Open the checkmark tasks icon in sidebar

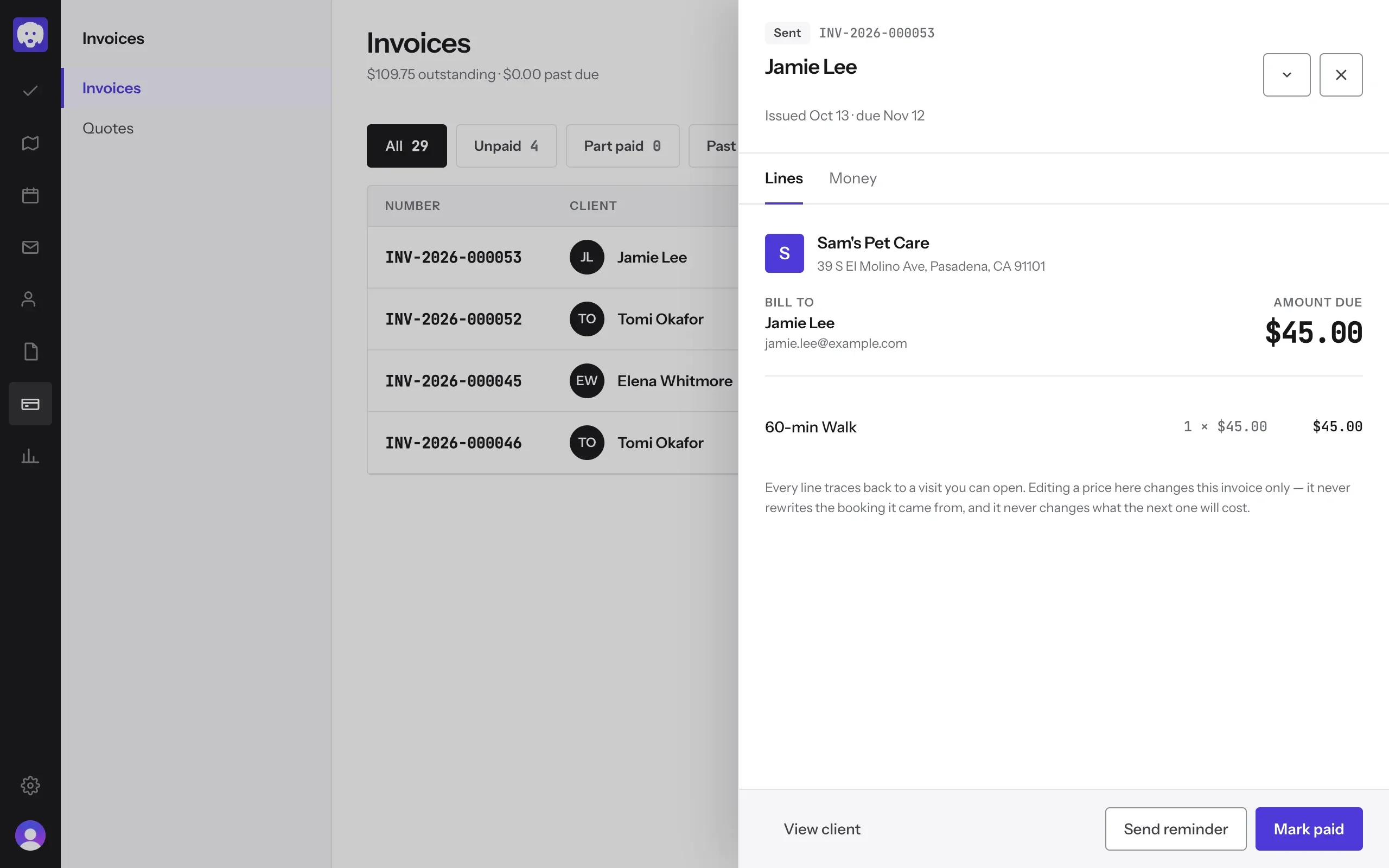coord(30,91)
